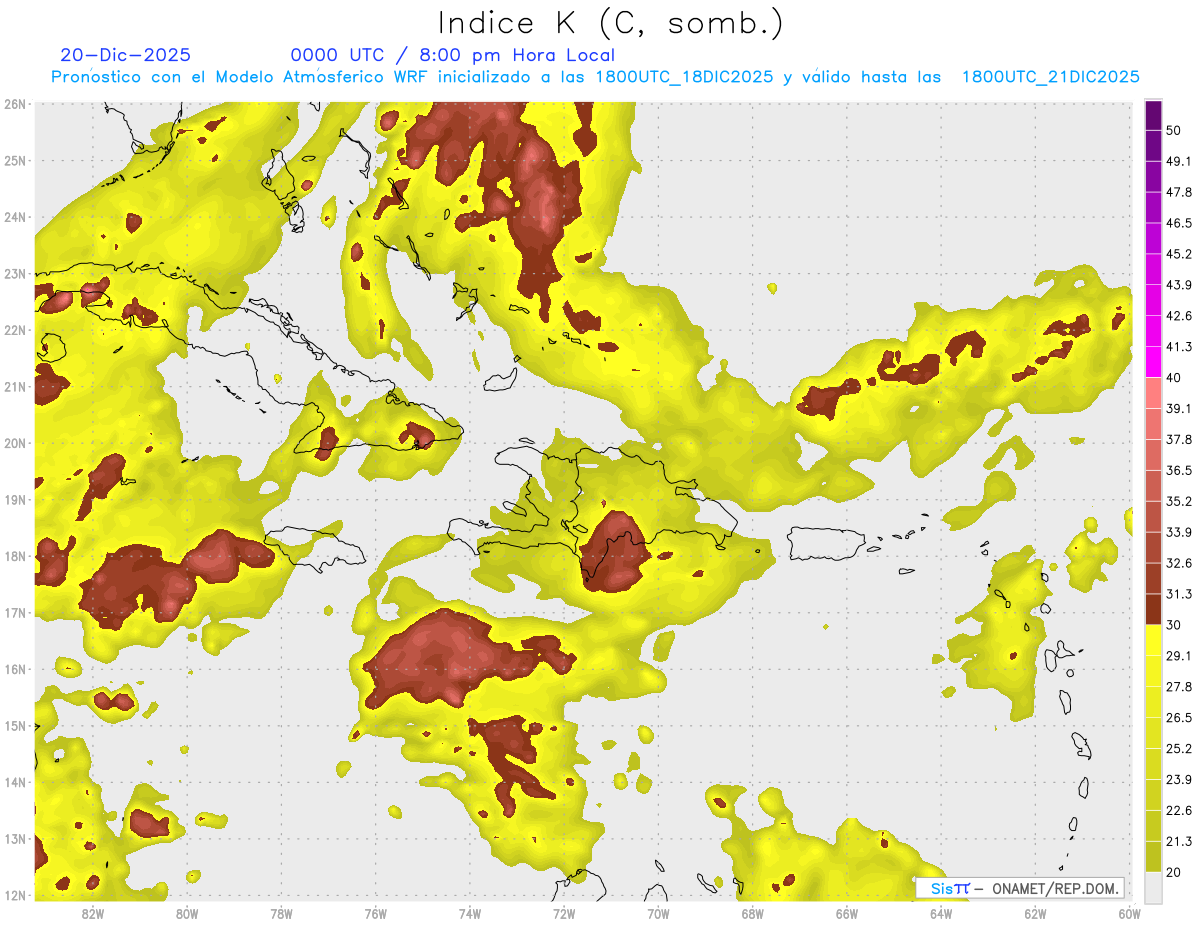Image resolution: width=1200 pixels, height=927 pixels.
Task: Click the 13N latitude label
Action: click(14, 838)
